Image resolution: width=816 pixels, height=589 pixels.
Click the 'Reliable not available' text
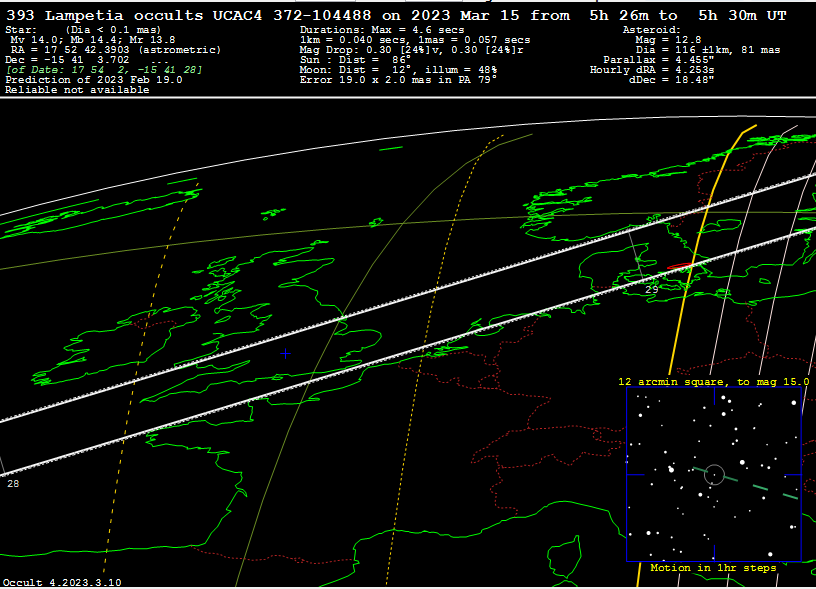pos(77,90)
